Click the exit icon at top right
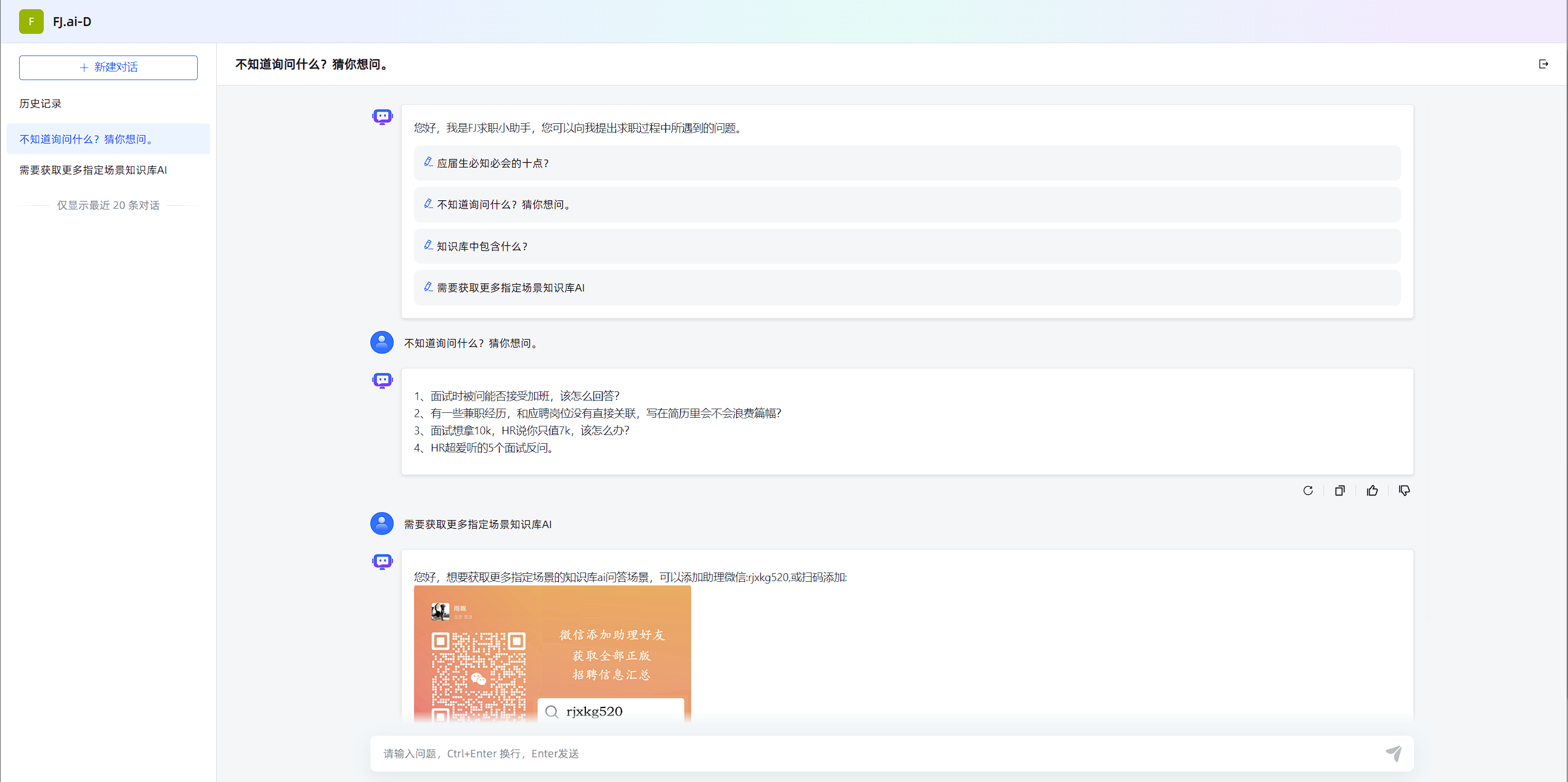This screenshot has height=782, width=1568. tap(1543, 64)
